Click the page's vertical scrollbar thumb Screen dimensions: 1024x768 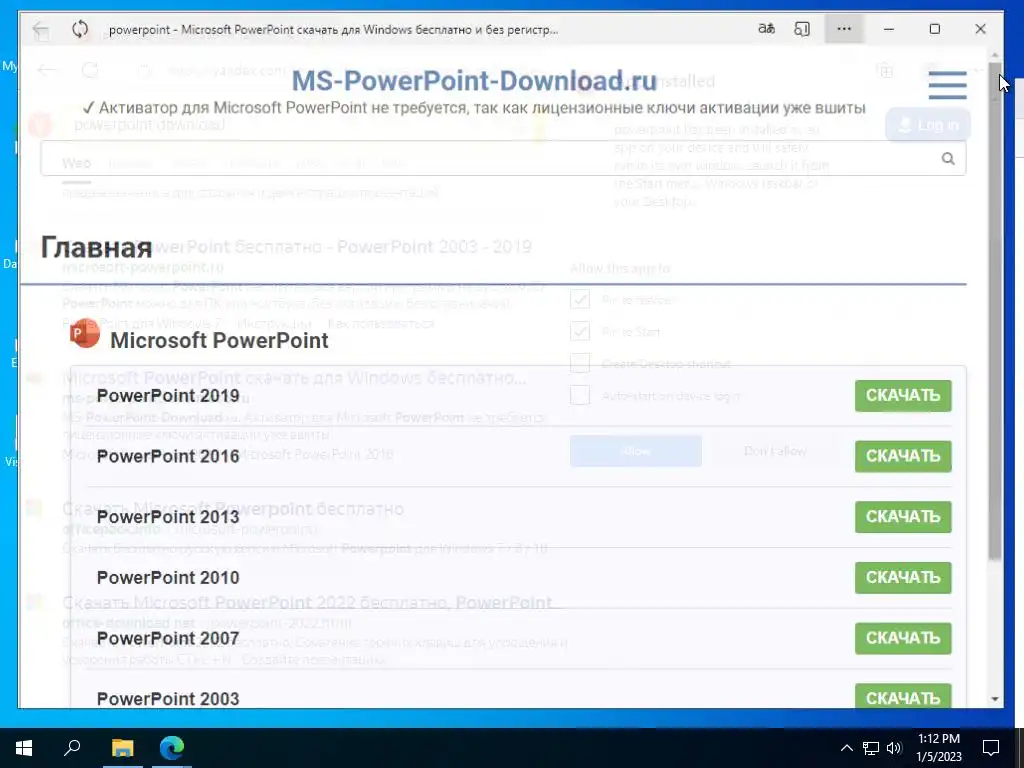995,312
